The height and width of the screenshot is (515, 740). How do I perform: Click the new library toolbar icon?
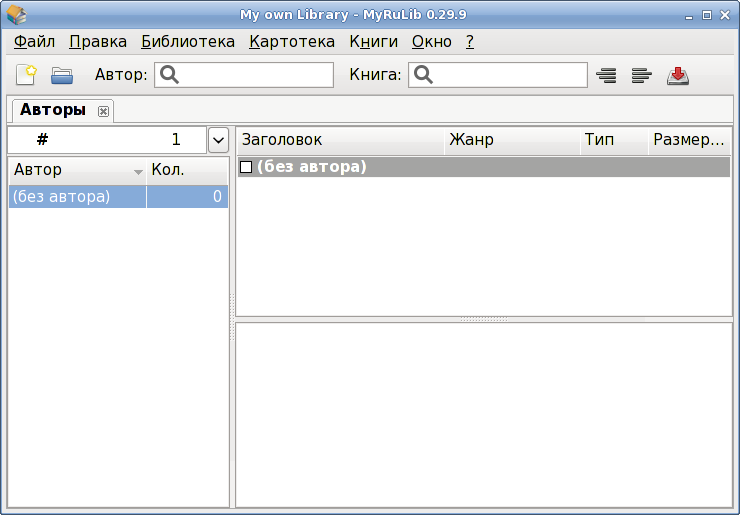26,75
